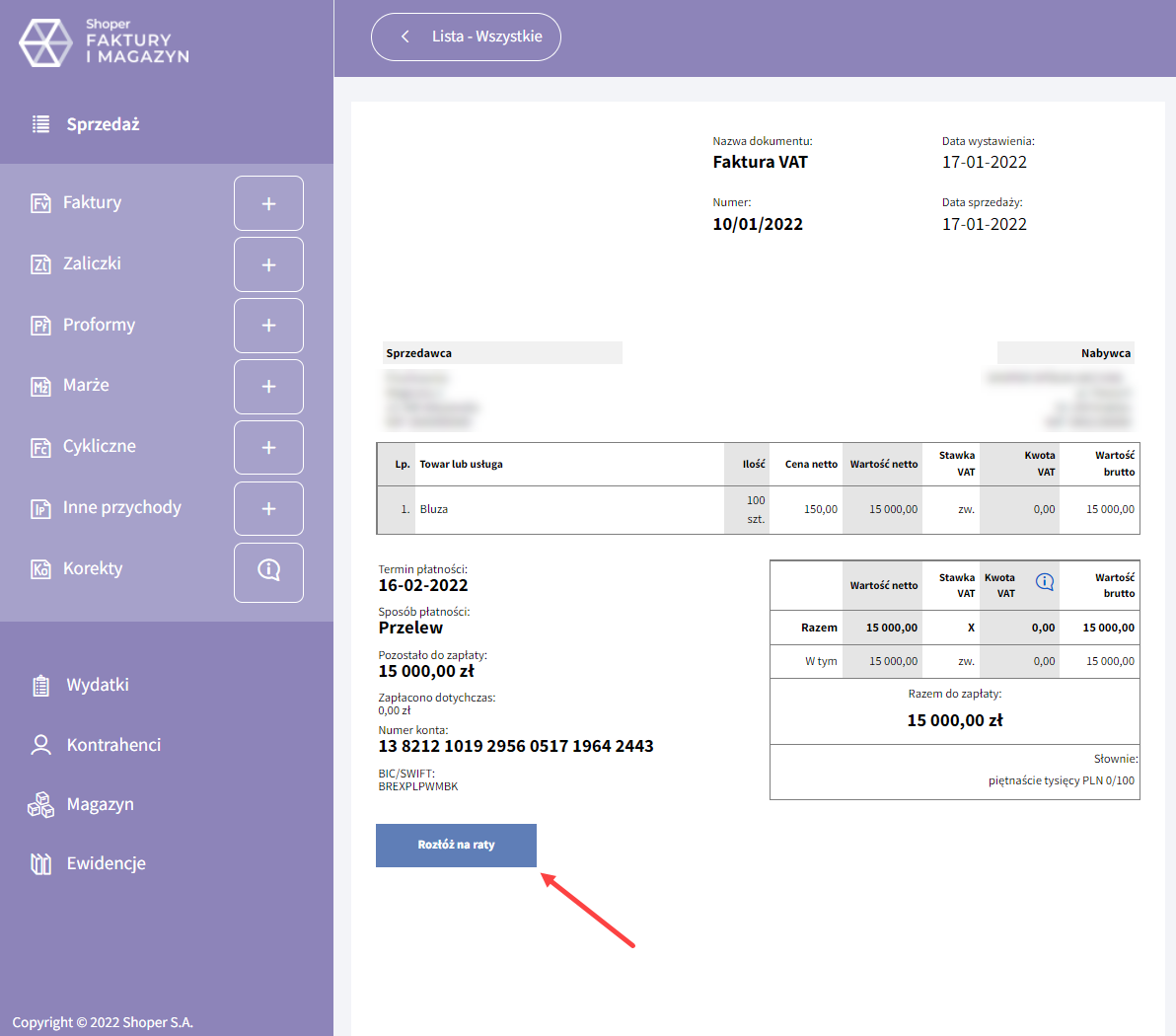
Task: Open Ewidencje from the sidebar
Action: point(106,863)
